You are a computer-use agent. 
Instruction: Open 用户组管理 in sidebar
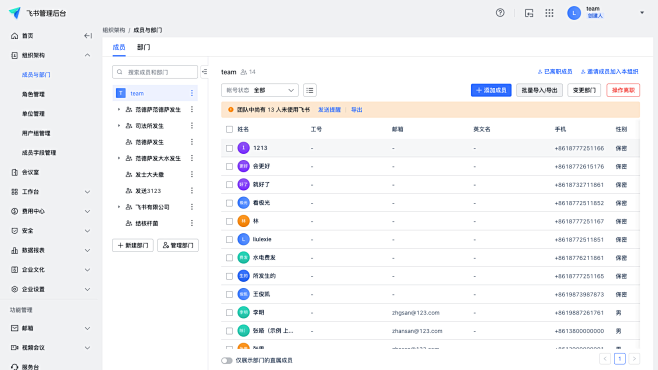[x=36, y=133]
